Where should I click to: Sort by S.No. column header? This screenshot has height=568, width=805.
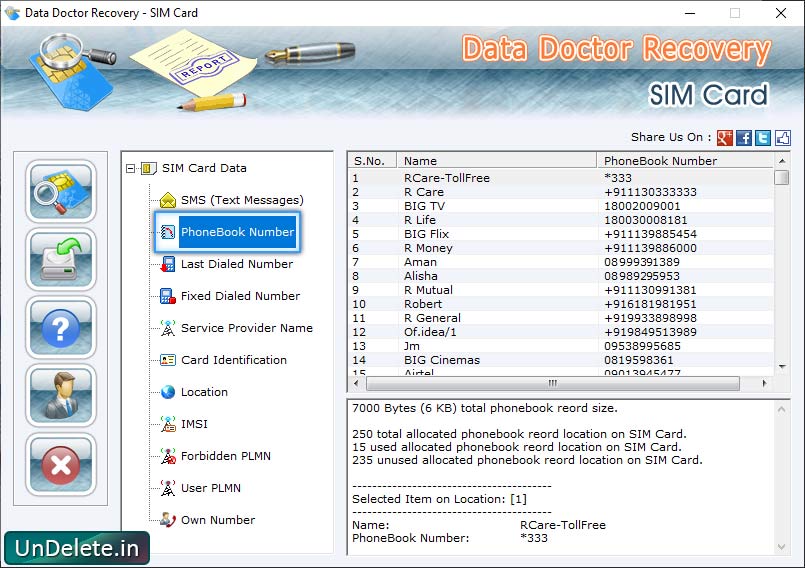pyautogui.click(x=372, y=161)
